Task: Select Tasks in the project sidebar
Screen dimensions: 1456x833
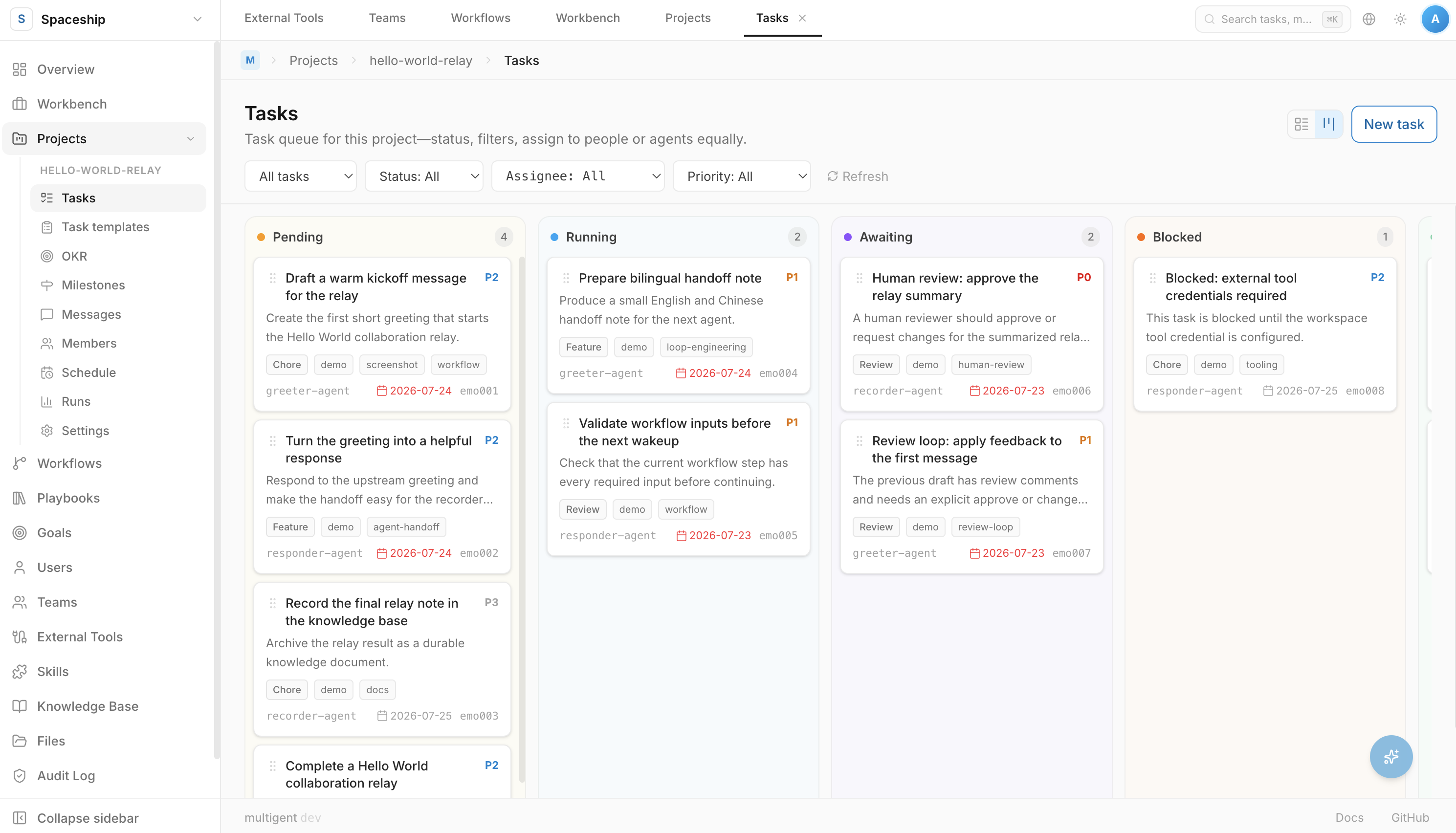Action: coord(118,198)
